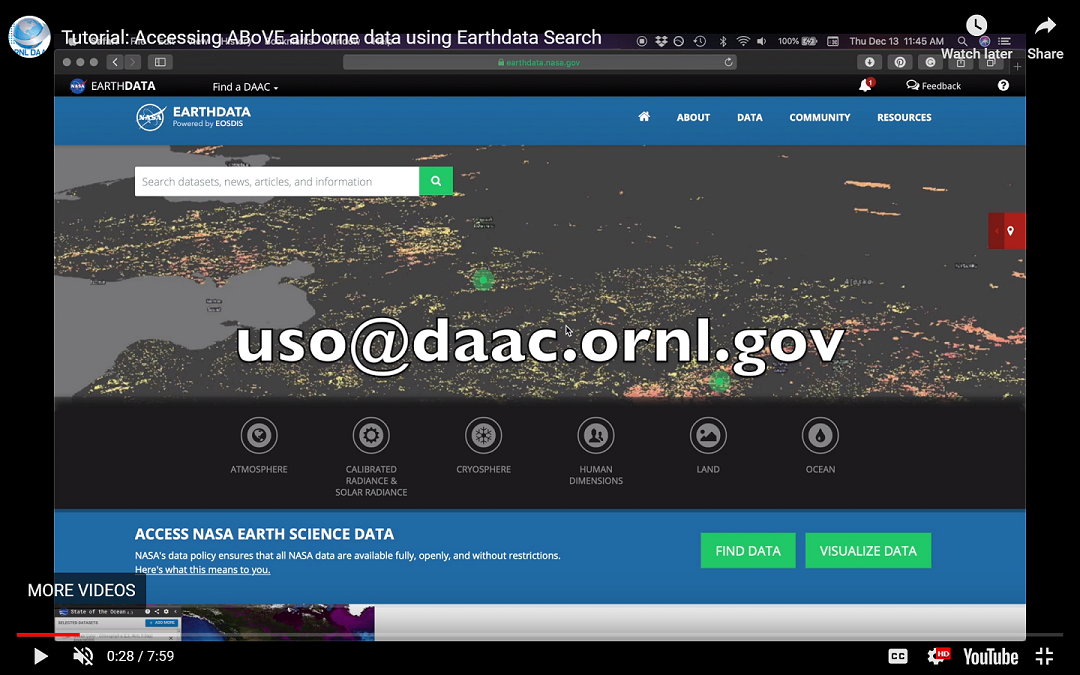Open YouTube player settings gear

pos(938,656)
